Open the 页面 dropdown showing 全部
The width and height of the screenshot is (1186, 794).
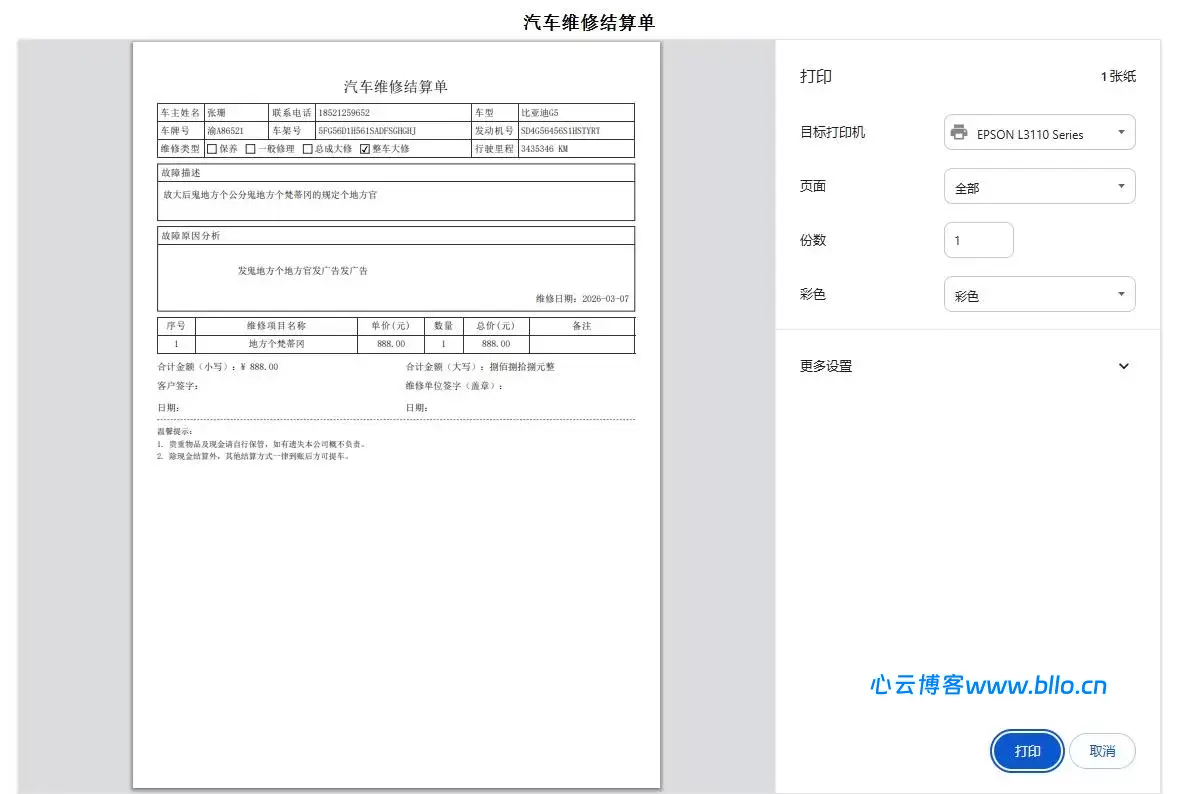pos(1039,186)
